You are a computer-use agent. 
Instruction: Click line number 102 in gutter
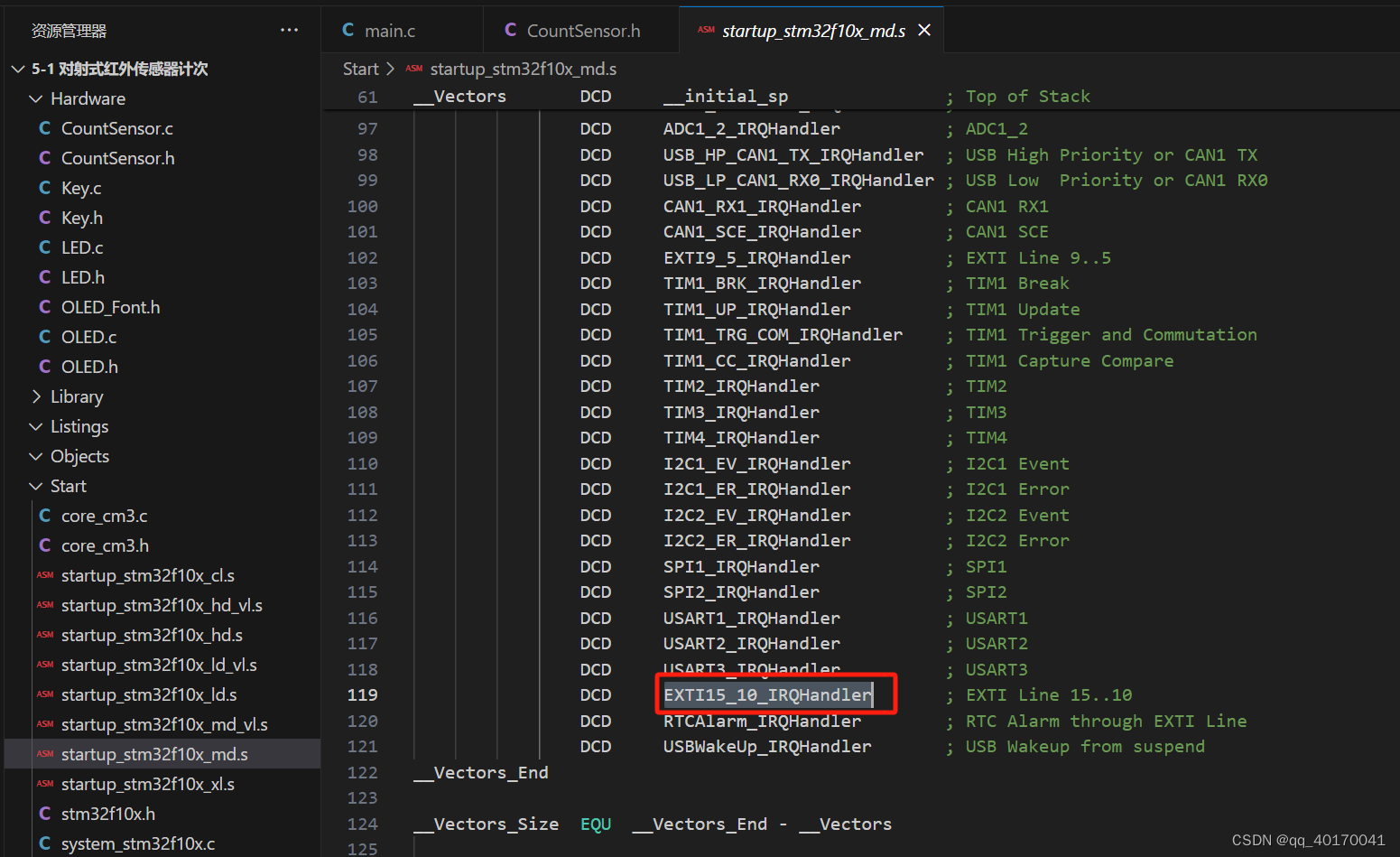pyautogui.click(x=363, y=257)
